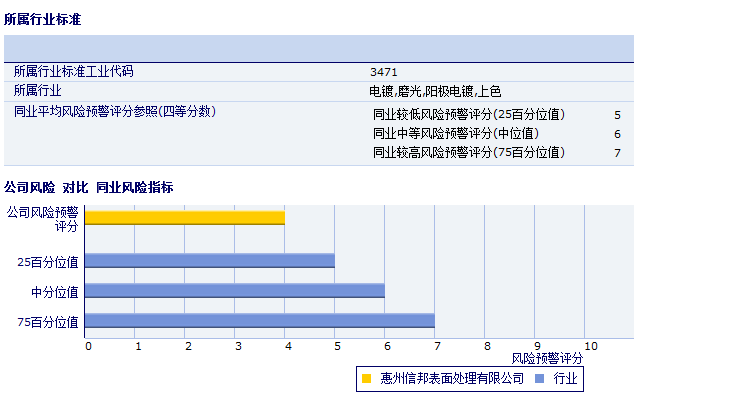Click the 惠州信邦表面处理有限公司 legend label

(452, 379)
